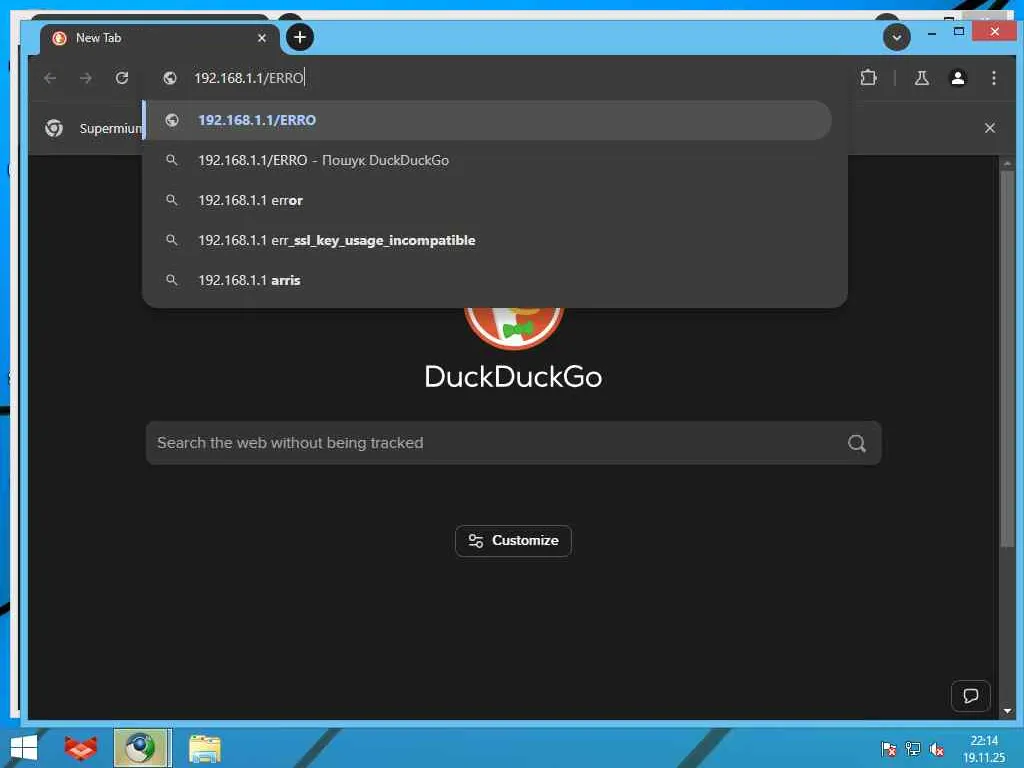Select the 192.168.1.1/ERRO URL suggestion

coord(487,120)
